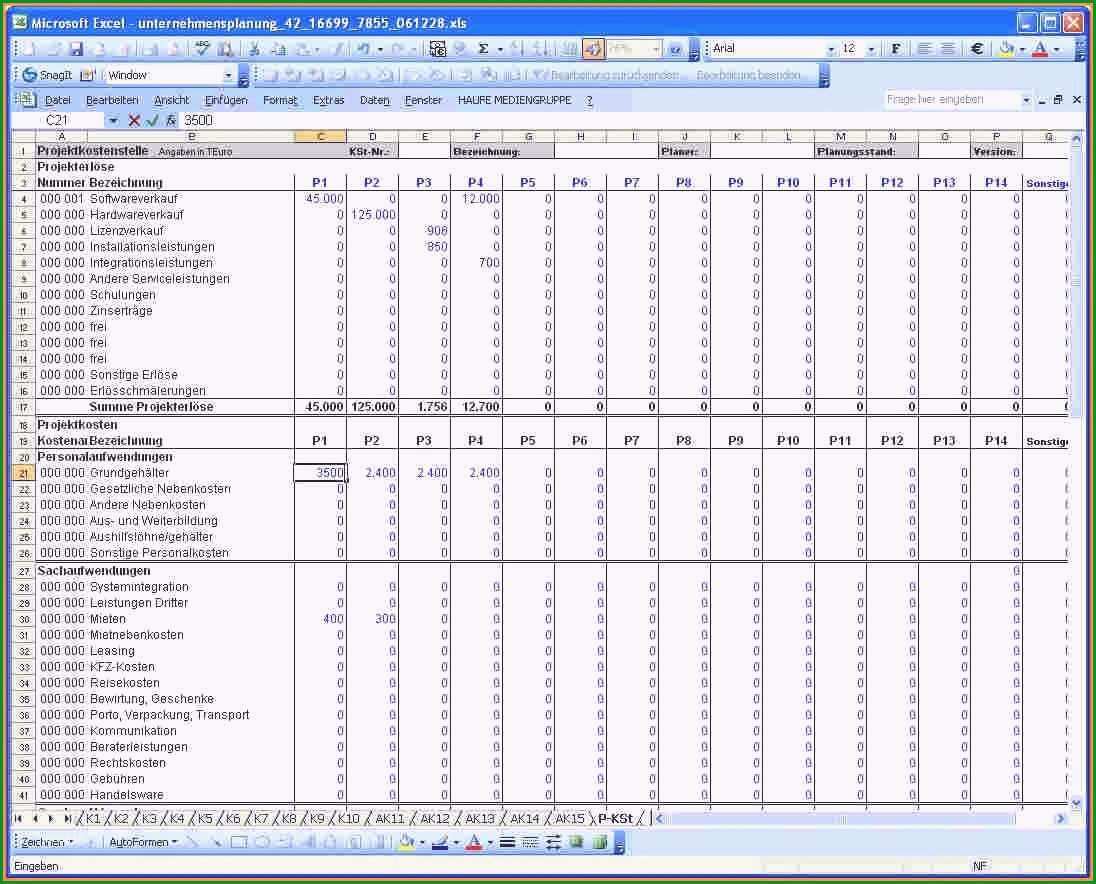Open font color red A swatch
This screenshot has width=1096, height=884.
(x=1040, y=48)
